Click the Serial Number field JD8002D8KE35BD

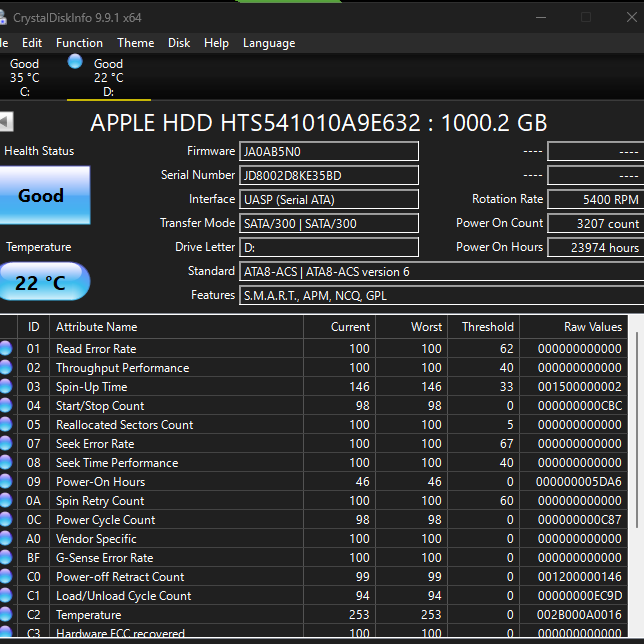coord(329,175)
